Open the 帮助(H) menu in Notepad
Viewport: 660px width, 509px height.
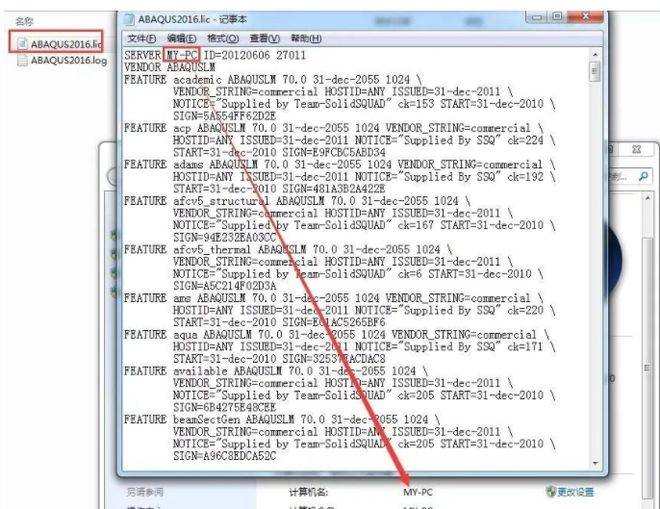click(x=306, y=39)
